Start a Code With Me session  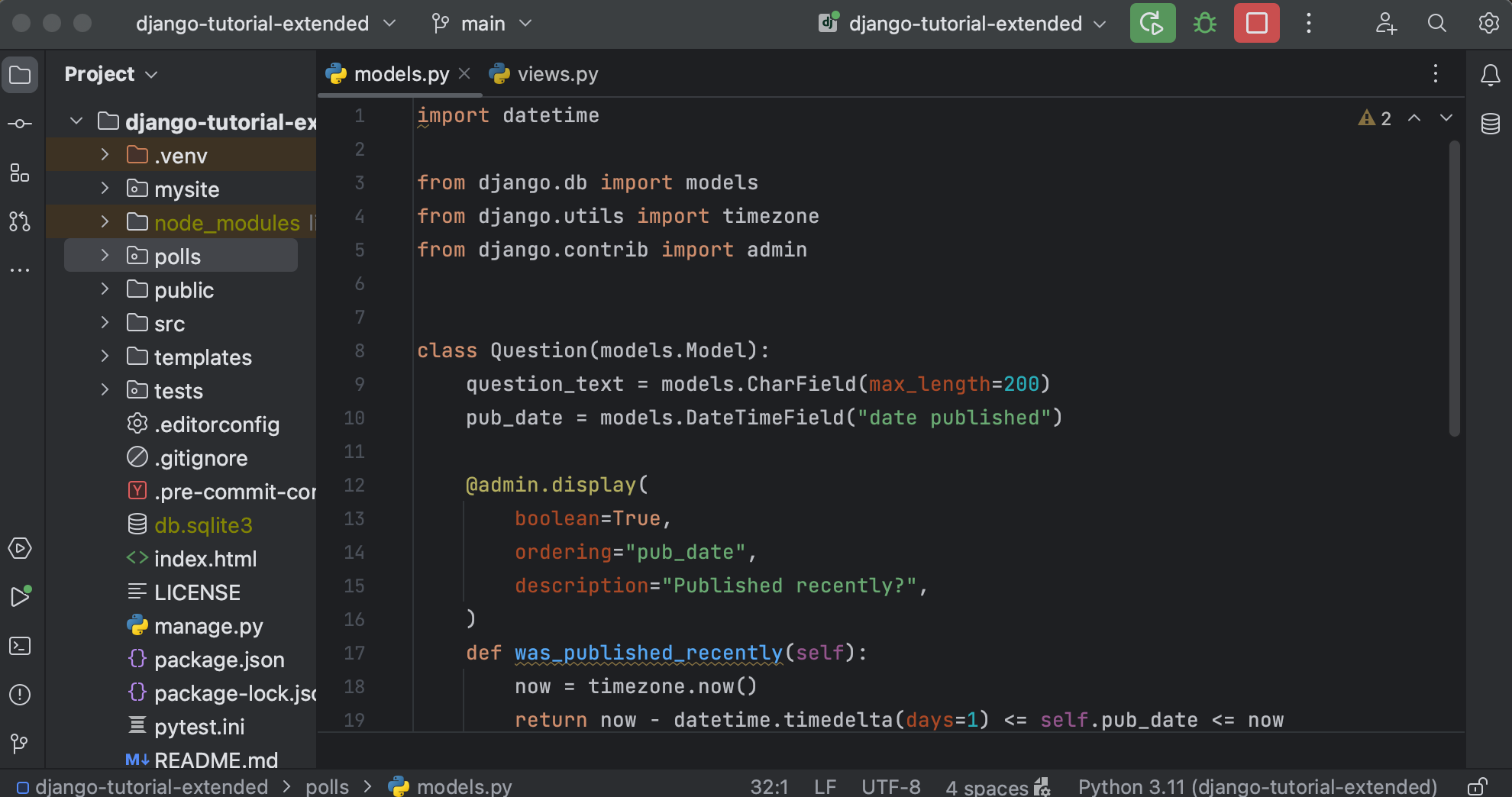[1385, 24]
